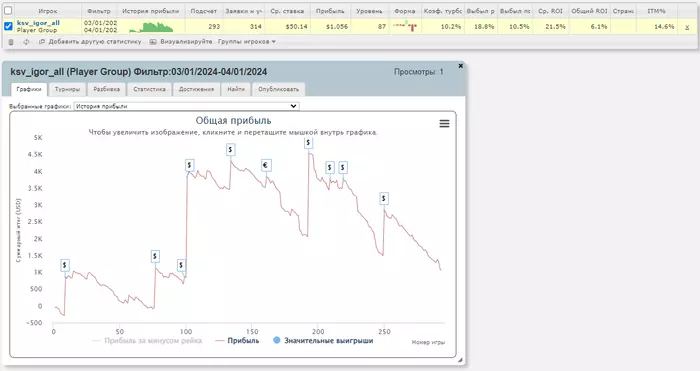The width and height of the screenshot is (700, 371).
Task: Open the chart hamburger export menu
Action: (x=444, y=124)
